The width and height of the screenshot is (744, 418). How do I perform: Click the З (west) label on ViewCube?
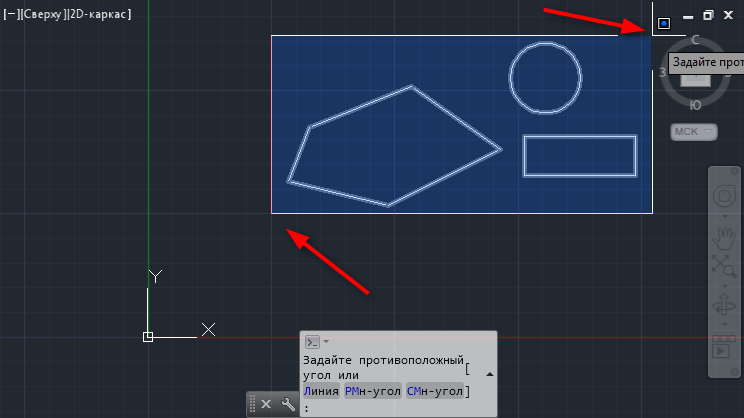pyautogui.click(x=662, y=73)
